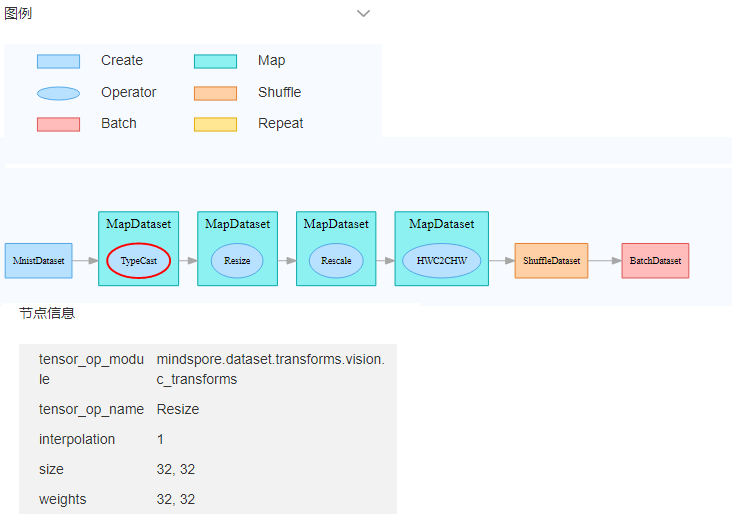Click the Shuffle legend orange swatch
The height and width of the screenshot is (517, 732).
coord(215,93)
